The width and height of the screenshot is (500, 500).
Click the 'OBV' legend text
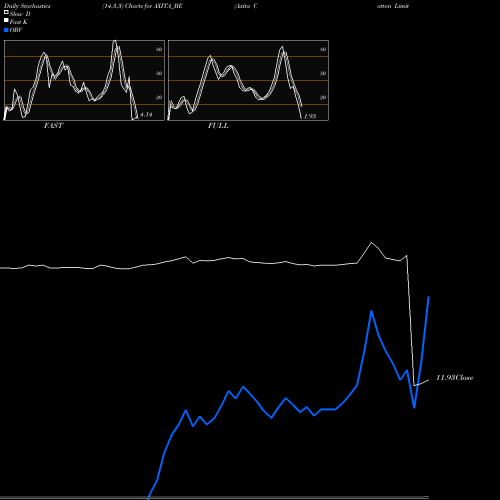pyautogui.click(x=16, y=30)
